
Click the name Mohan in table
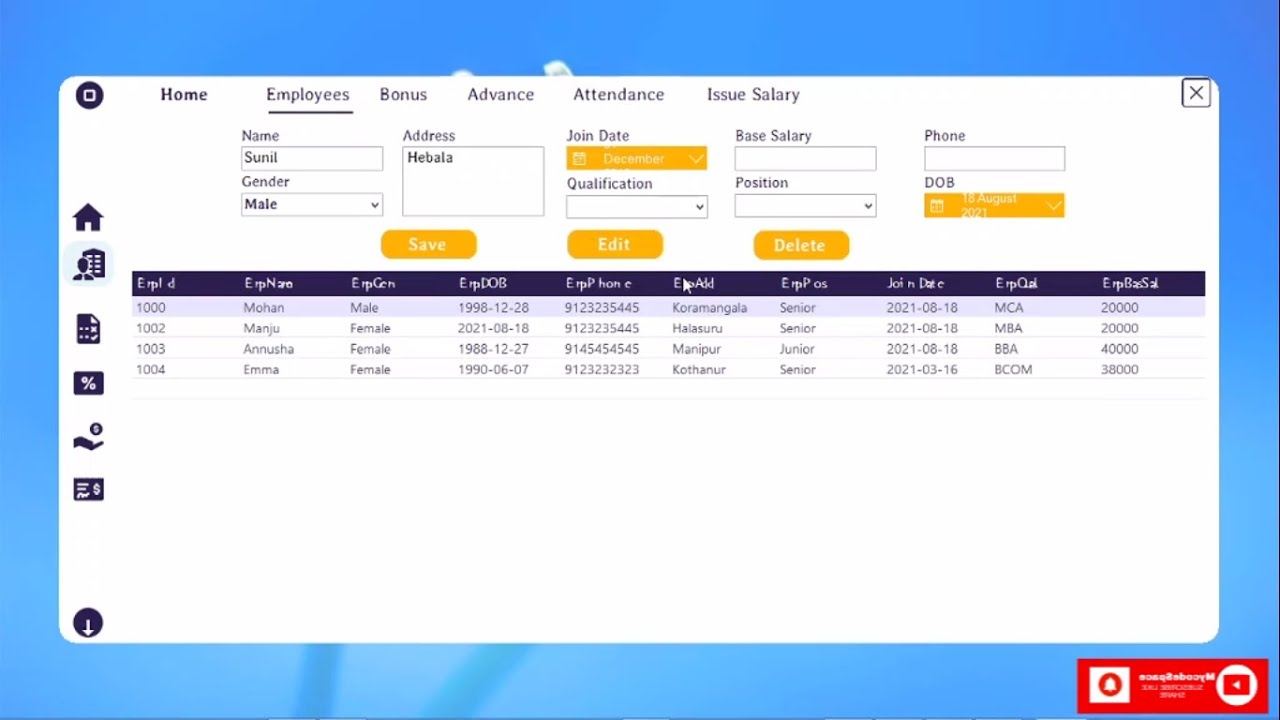(264, 308)
